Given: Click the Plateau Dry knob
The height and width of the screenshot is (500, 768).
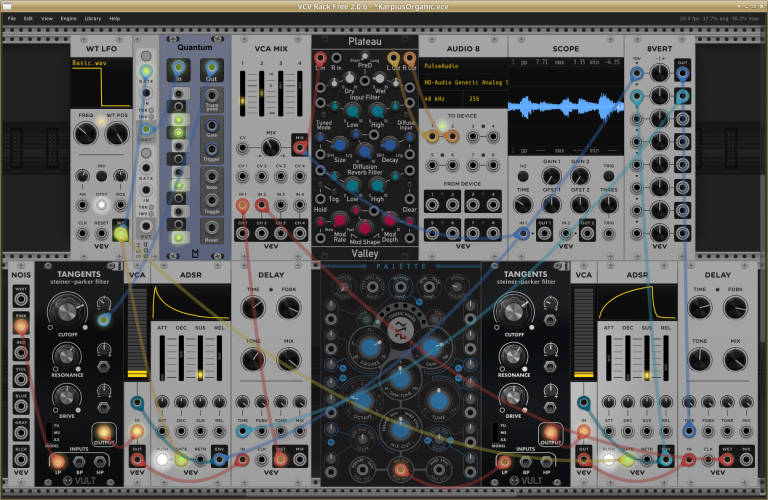Looking at the screenshot, I should [x=349, y=78].
